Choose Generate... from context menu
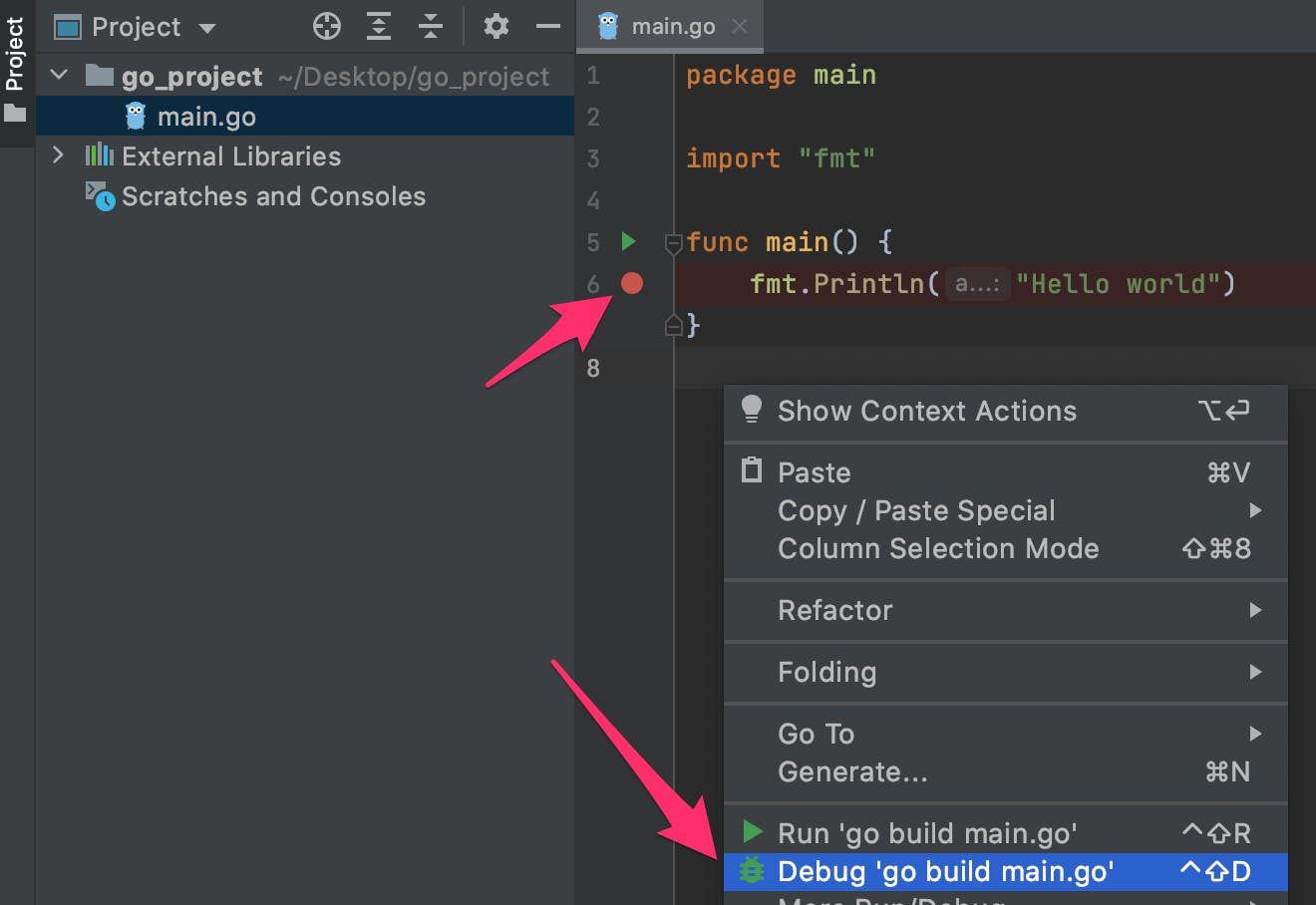Image resolution: width=1316 pixels, height=905 pixels. [1006, 771]
